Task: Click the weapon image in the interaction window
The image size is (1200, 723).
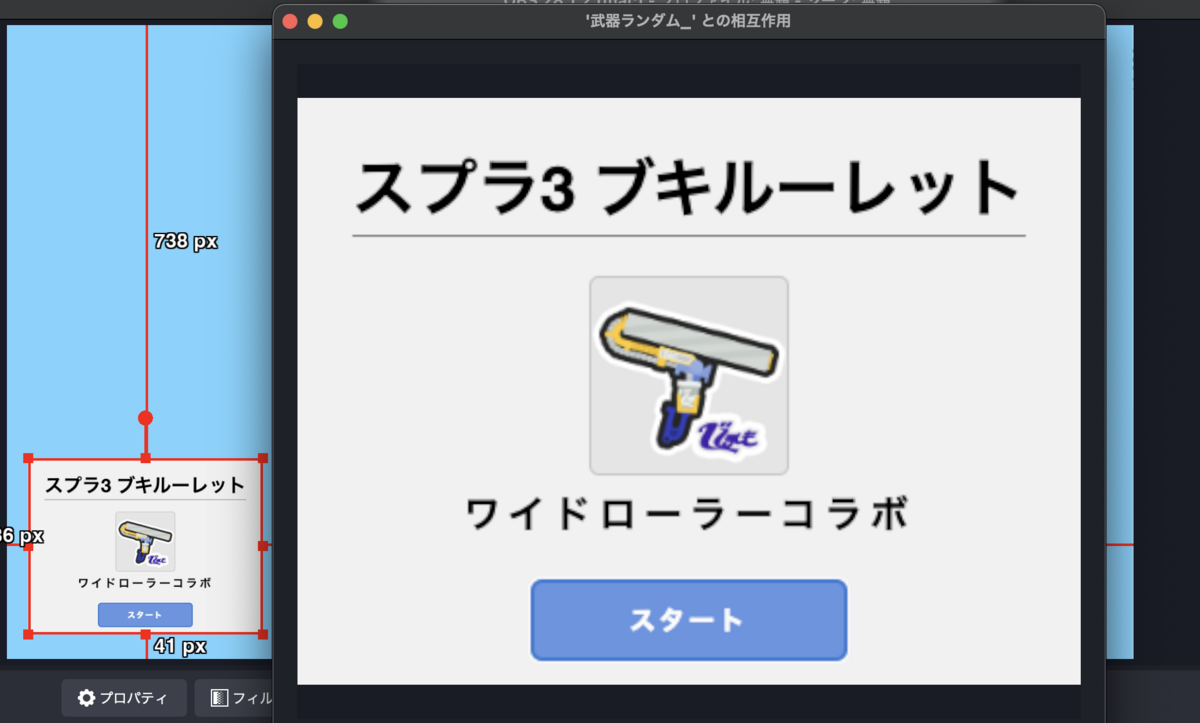Action: pyautogui.click(x=689, y=375)
